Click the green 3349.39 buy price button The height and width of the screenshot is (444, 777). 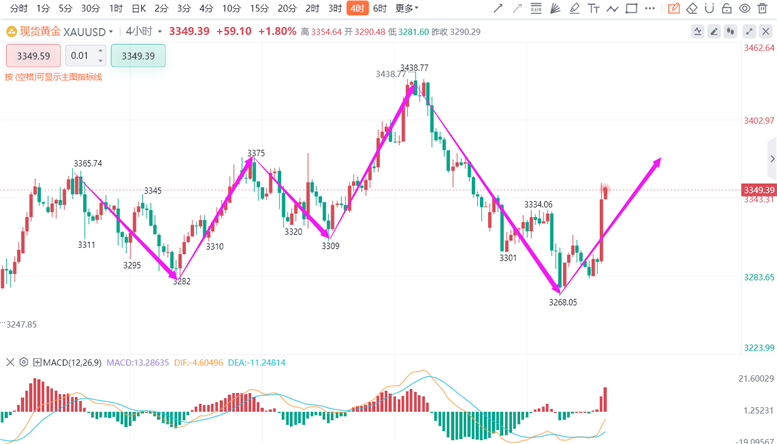coord(138,56)
